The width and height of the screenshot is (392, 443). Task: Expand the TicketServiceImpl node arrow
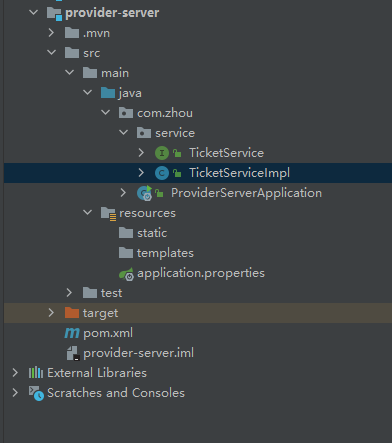[141, 173]
